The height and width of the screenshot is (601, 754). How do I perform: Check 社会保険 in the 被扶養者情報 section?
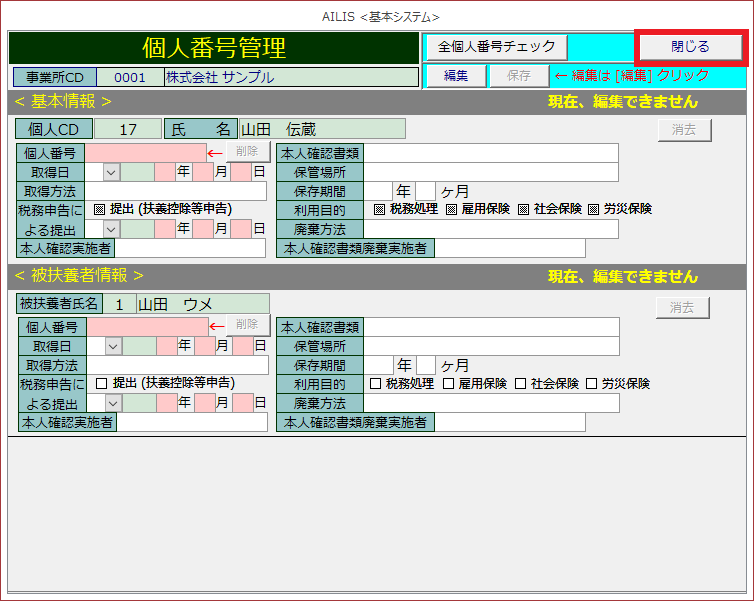pos(521,383)
